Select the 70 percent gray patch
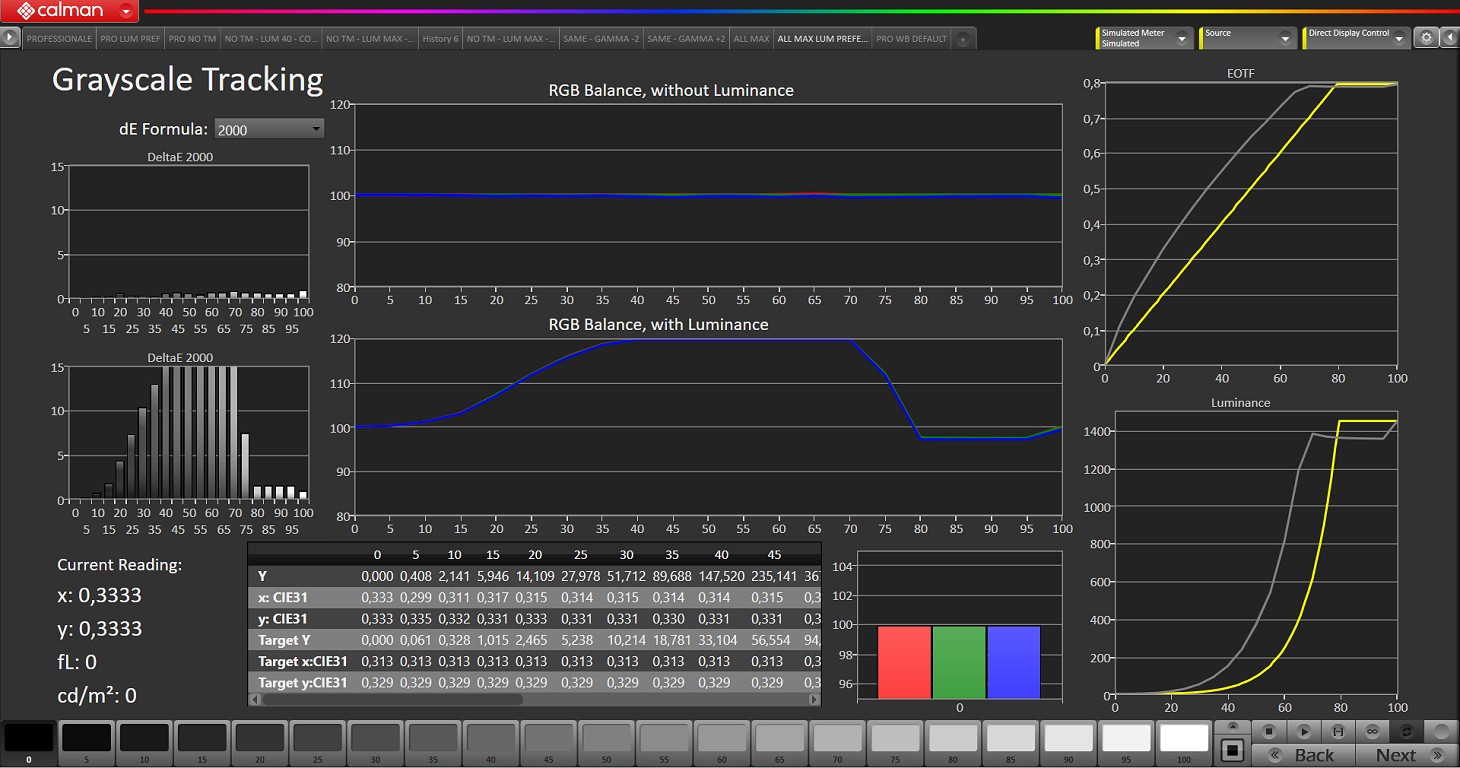This screenshot has height=768, width=1460. pos(836,742)
